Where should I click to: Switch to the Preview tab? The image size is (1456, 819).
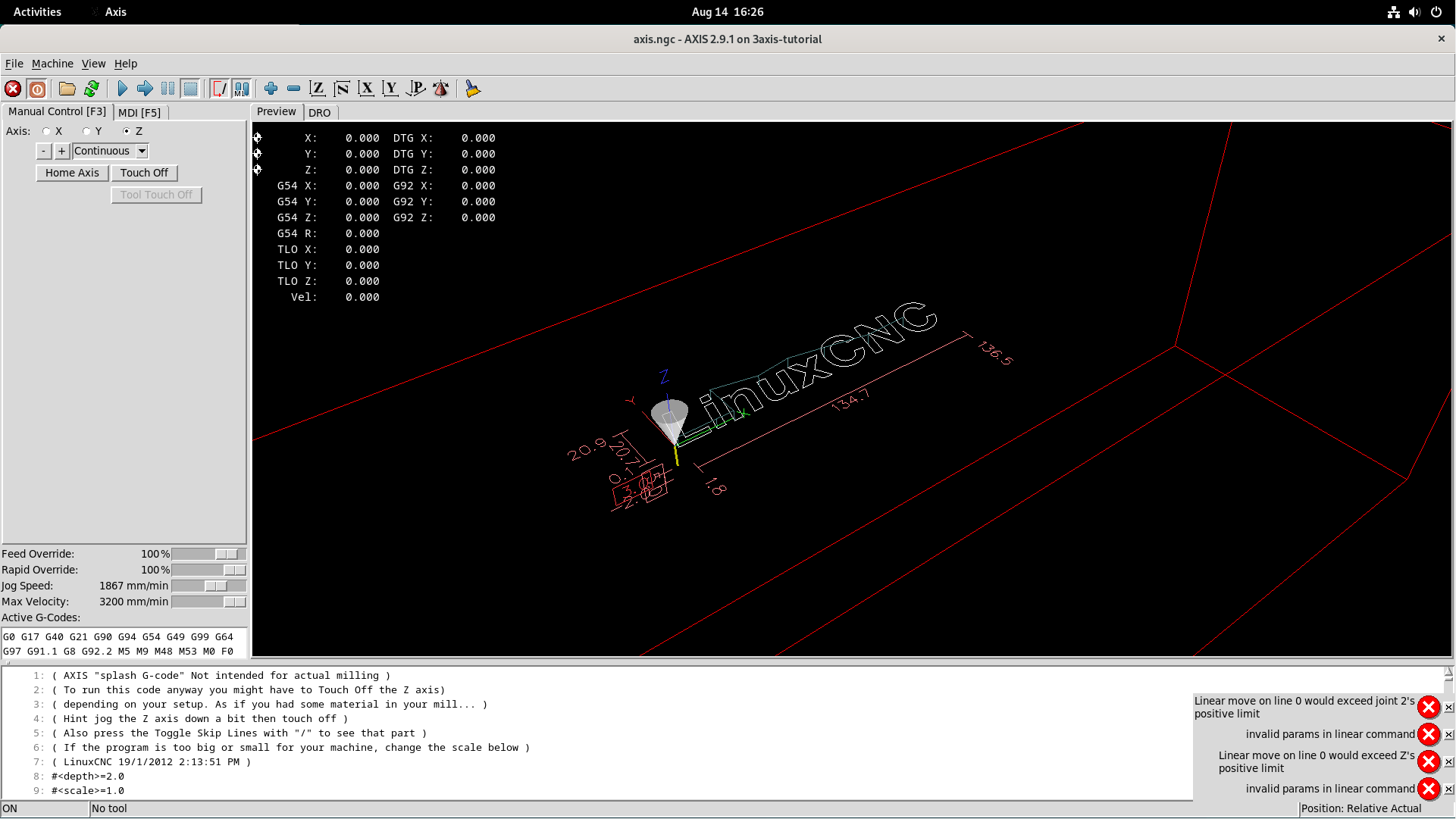(x=276, y=112)
